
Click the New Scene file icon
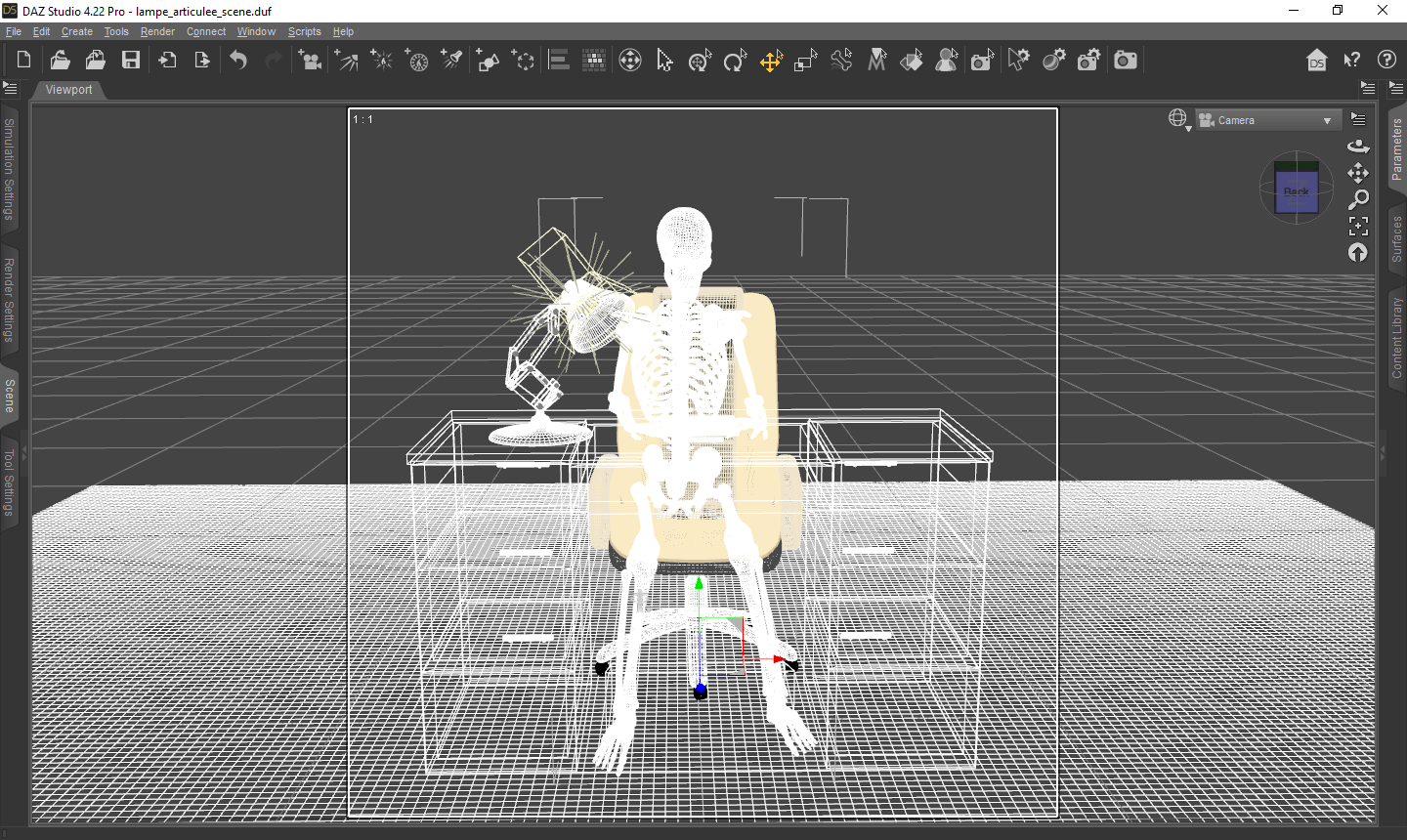click(x=23, y=60)
